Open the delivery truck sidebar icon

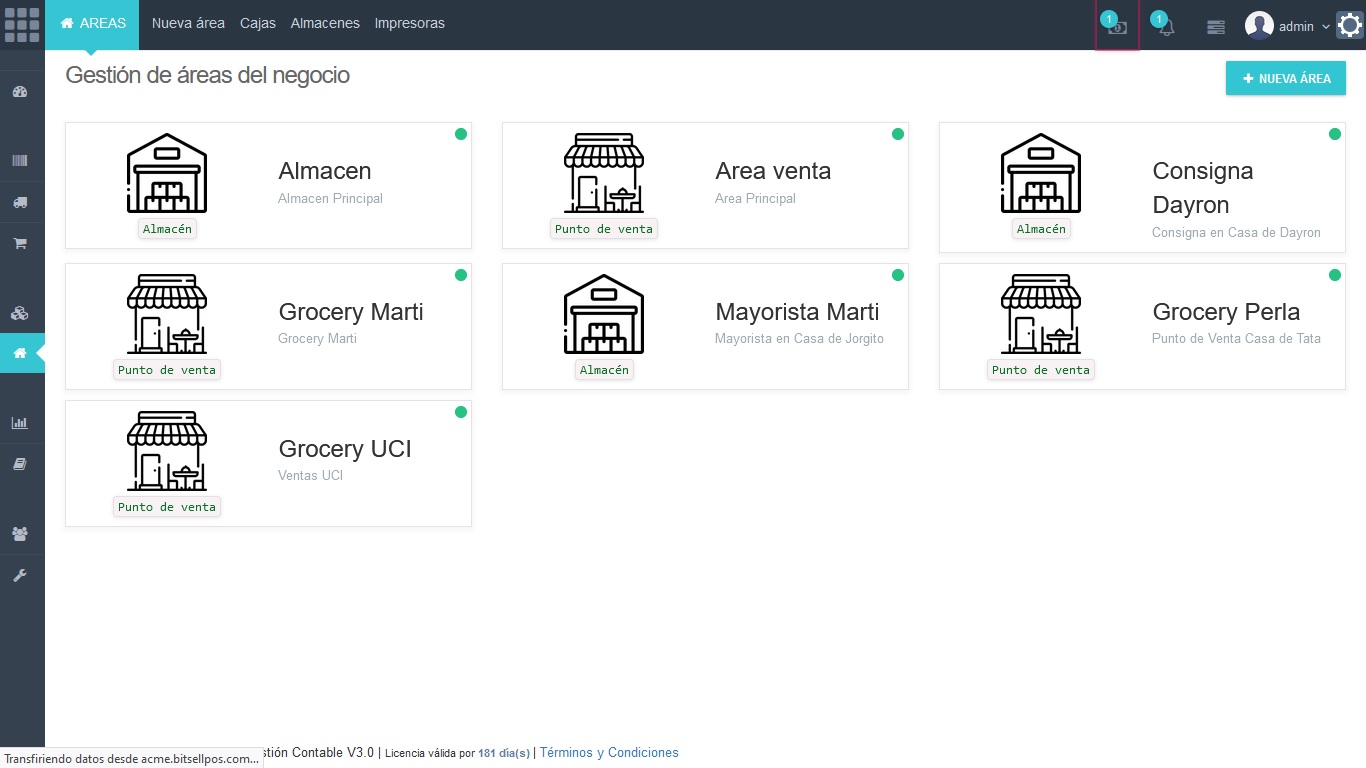point(19,202)
